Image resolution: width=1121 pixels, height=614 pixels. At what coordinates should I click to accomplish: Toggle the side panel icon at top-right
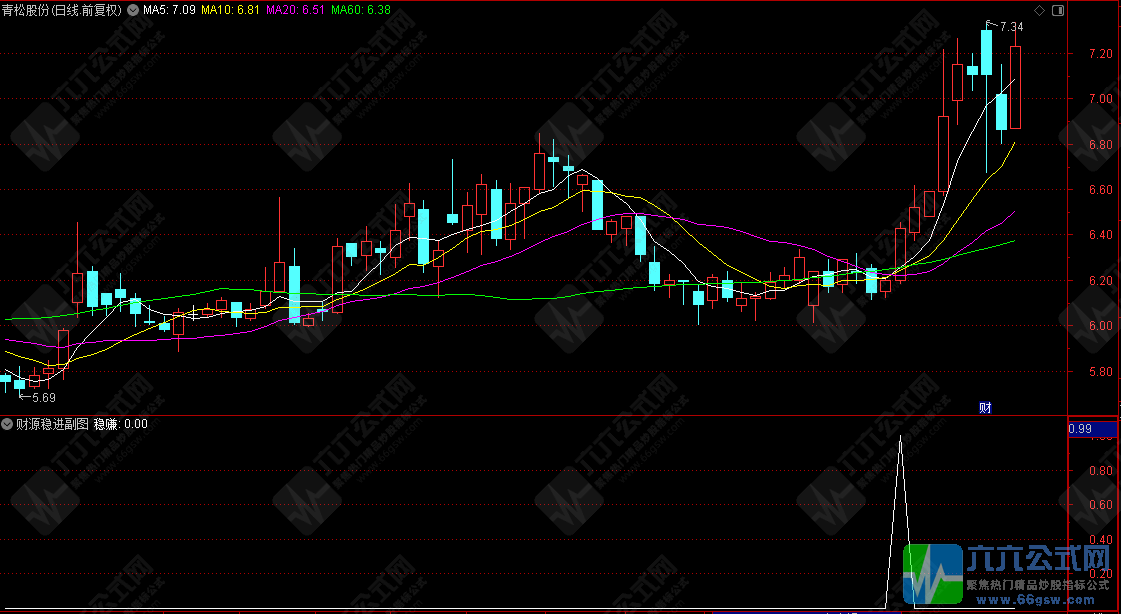1059,10
